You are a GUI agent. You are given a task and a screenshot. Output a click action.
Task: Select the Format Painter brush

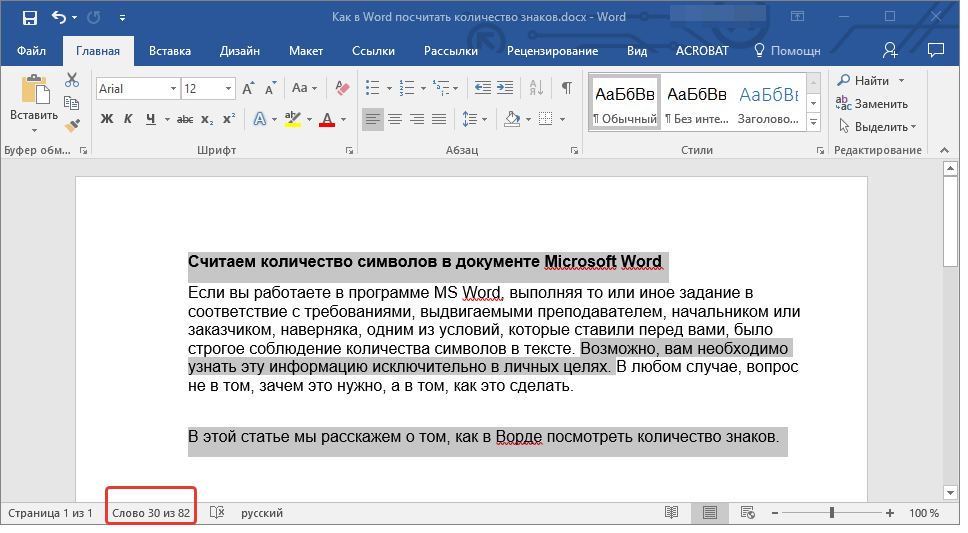click(x=72, y=126)
